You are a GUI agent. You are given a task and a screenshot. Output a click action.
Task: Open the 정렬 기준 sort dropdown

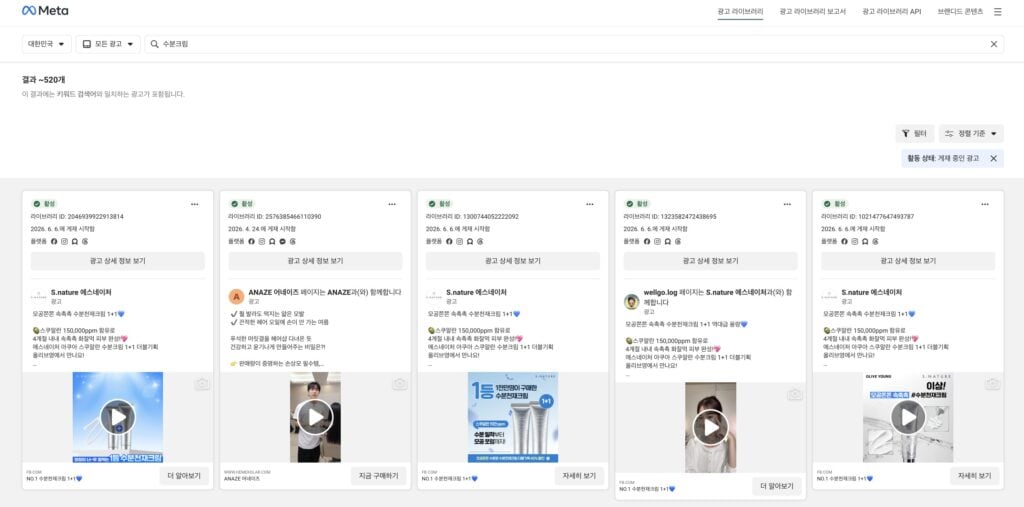coord(971,133)
